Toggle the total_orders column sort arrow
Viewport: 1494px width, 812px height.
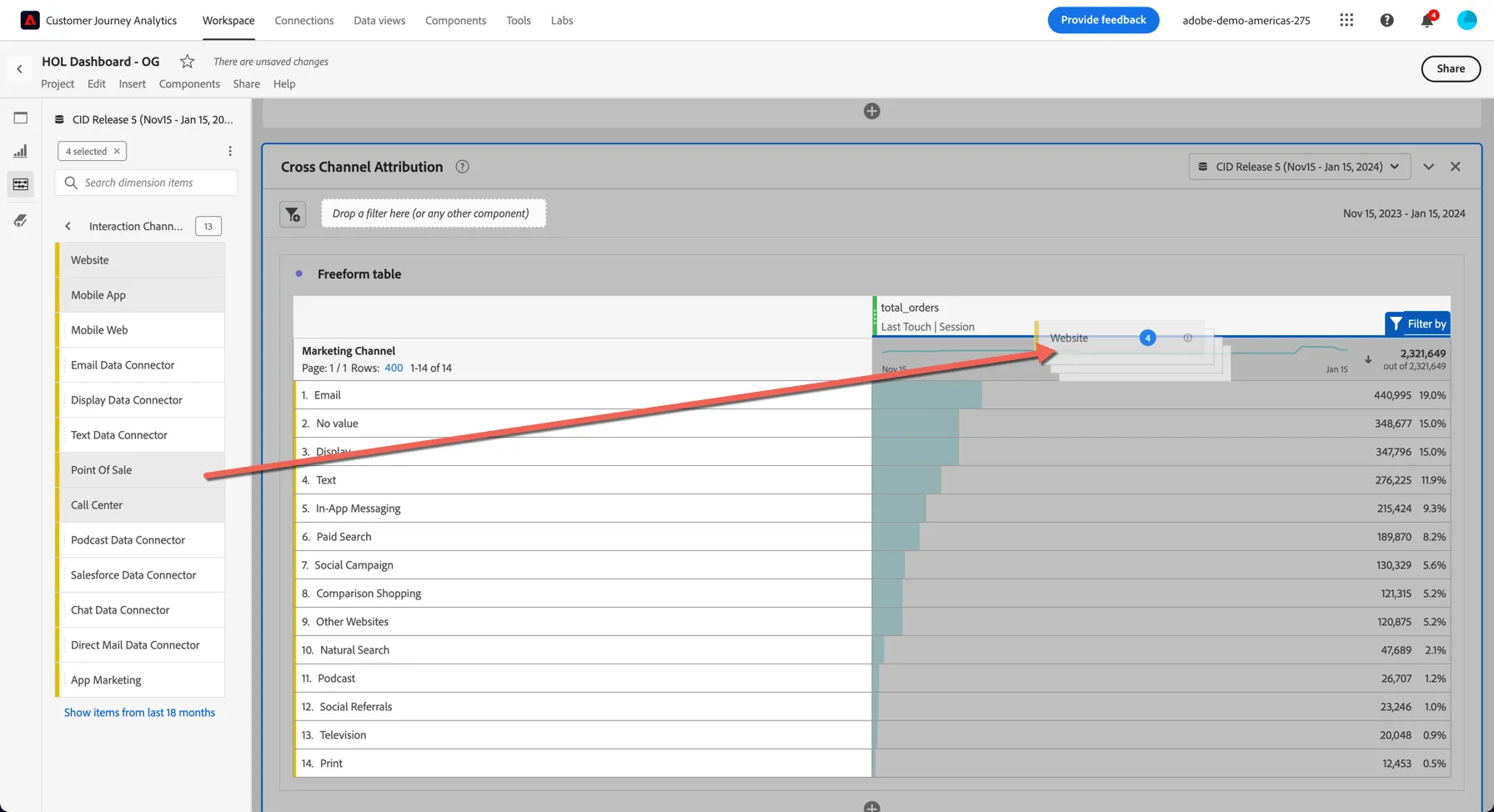coord(1368,359)
